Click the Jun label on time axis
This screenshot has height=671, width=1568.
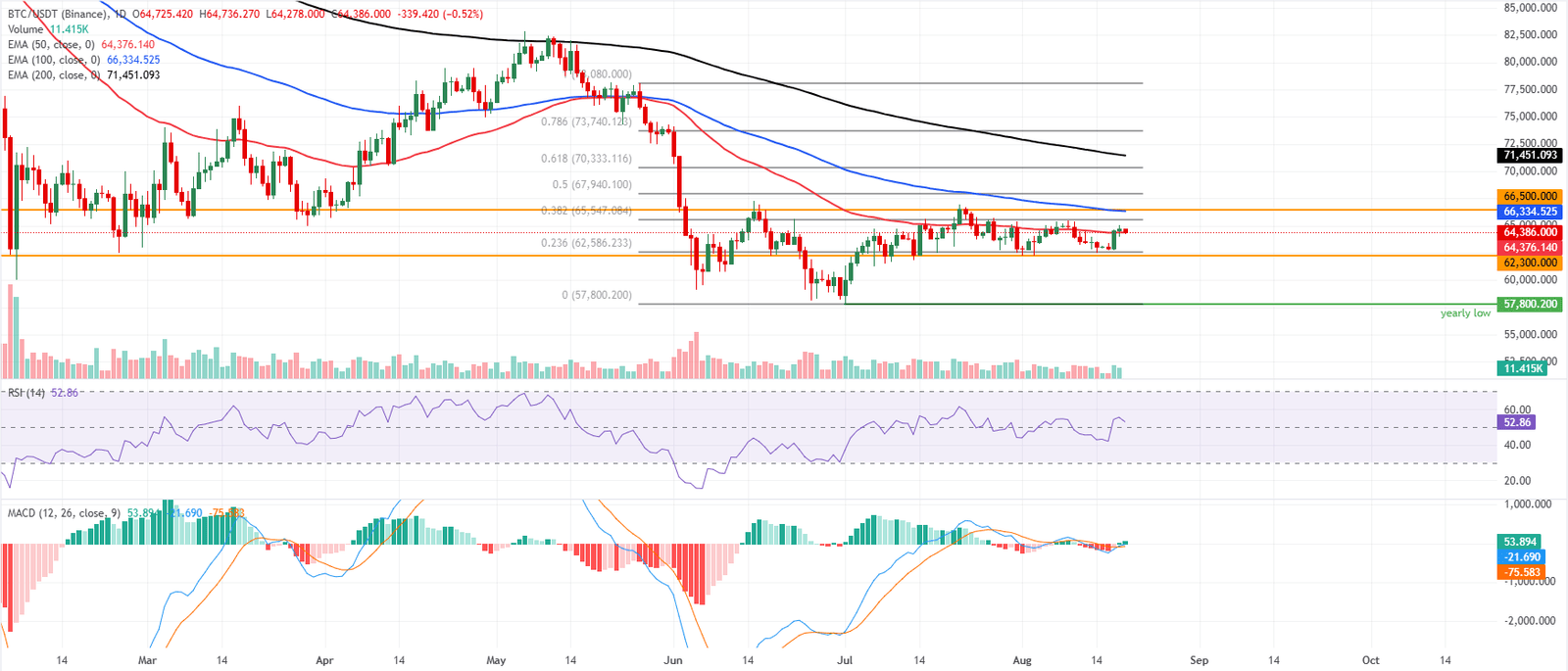(673, 660)
